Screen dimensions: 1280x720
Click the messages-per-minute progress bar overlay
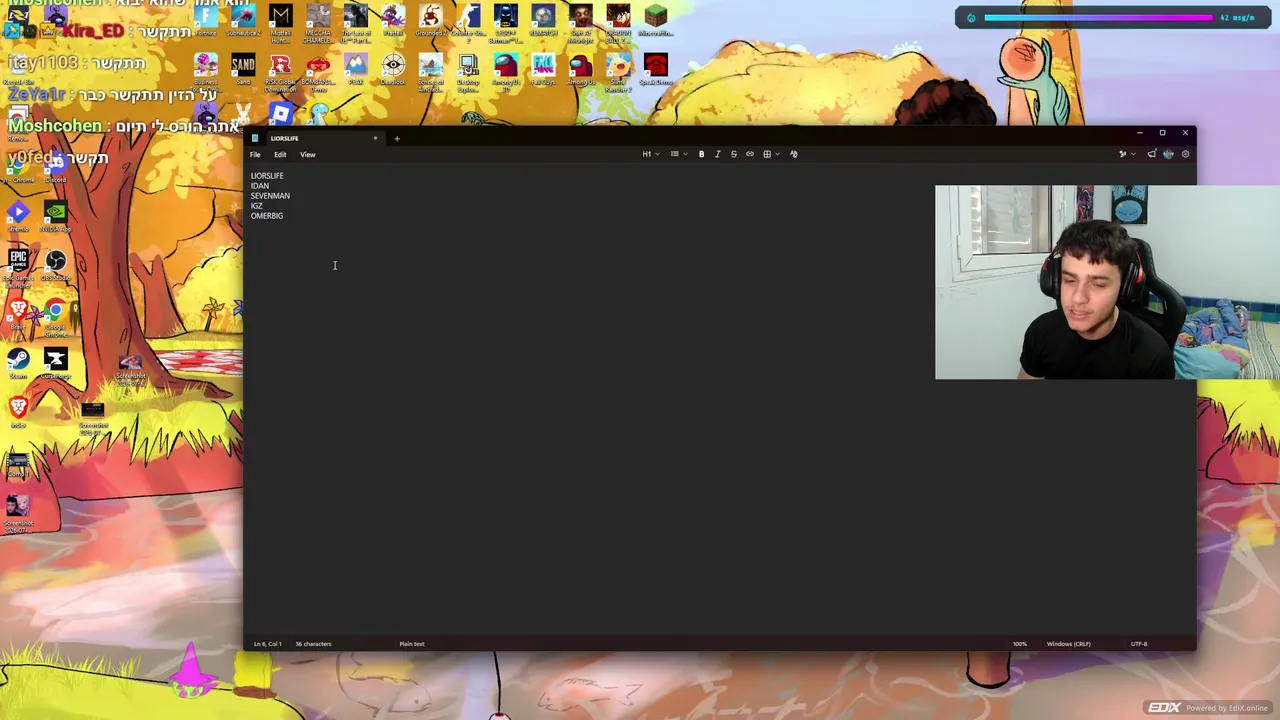pyautogui.click(x=1098, y=17)
